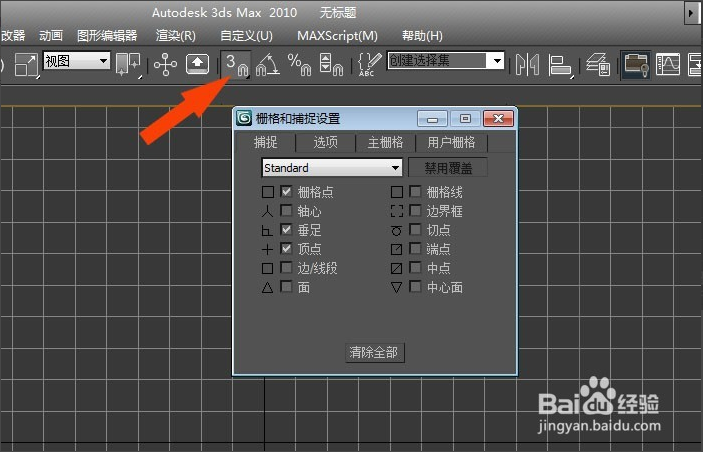Open the 视图 reference coordinate dropdown
This screenshot has height=452, width=703.
pos(76,60)
